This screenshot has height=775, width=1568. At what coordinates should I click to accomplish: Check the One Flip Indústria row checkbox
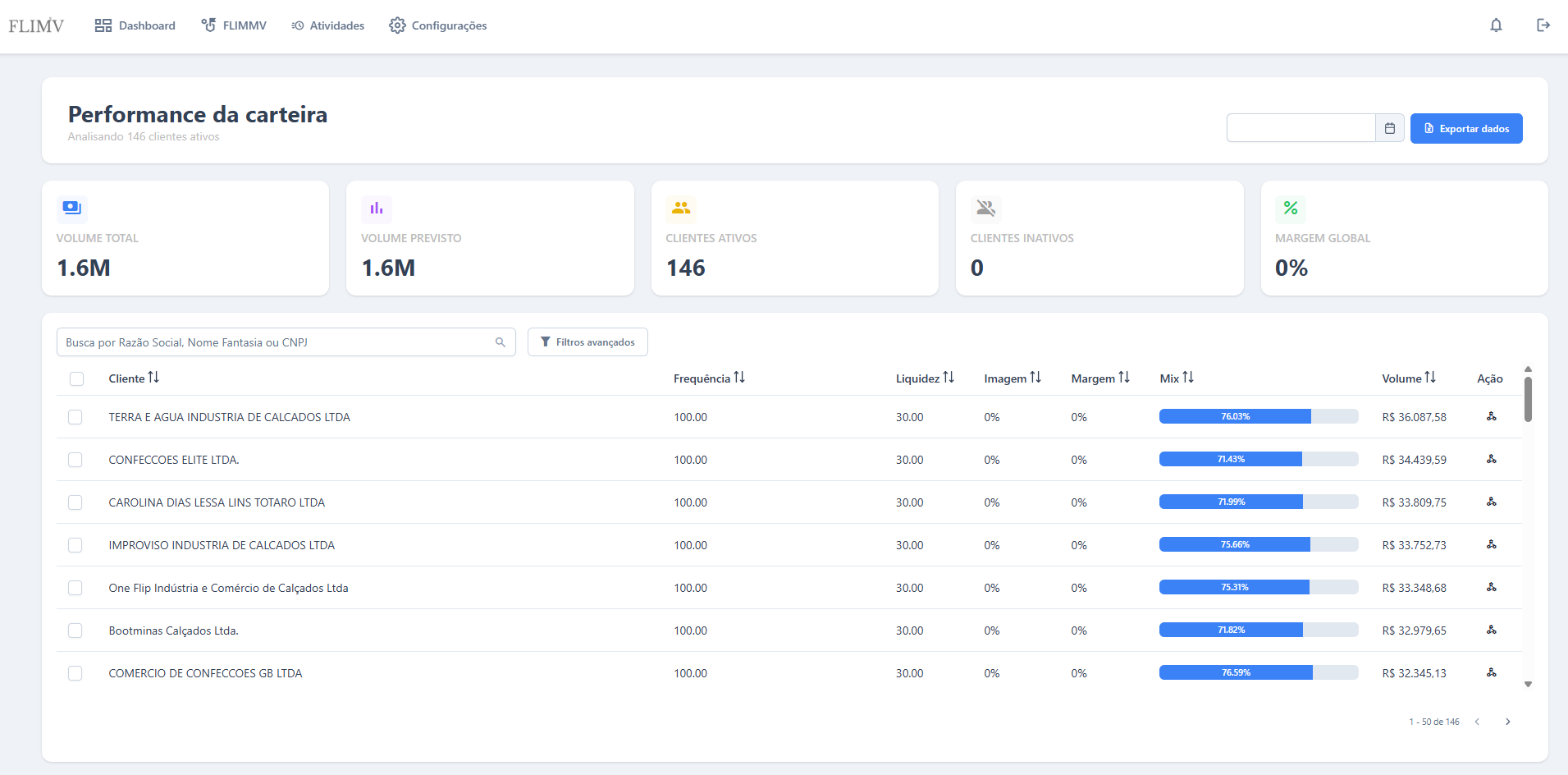tap(75, 588)
